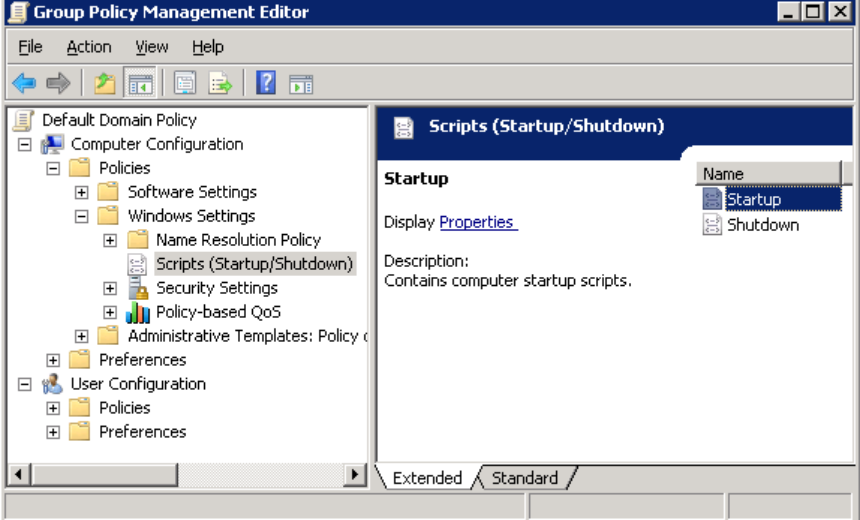860x520 pixels.
Task: Expand Preferences under Computer Configuration
Action: point(53,360)
